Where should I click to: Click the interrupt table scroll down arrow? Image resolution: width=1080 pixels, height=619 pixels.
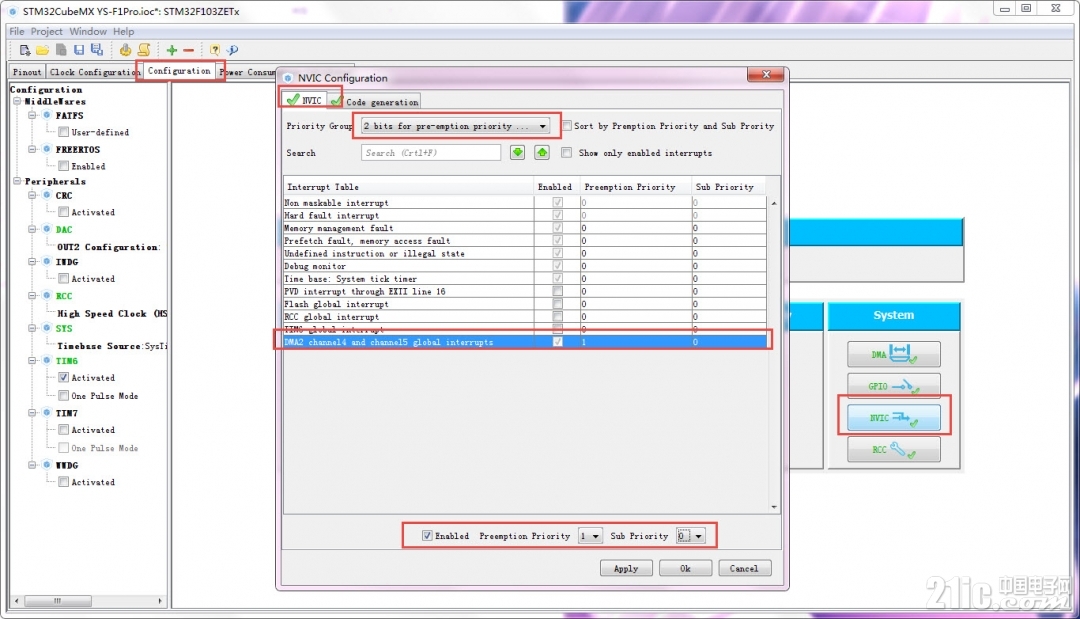click(x=774, y=507)
